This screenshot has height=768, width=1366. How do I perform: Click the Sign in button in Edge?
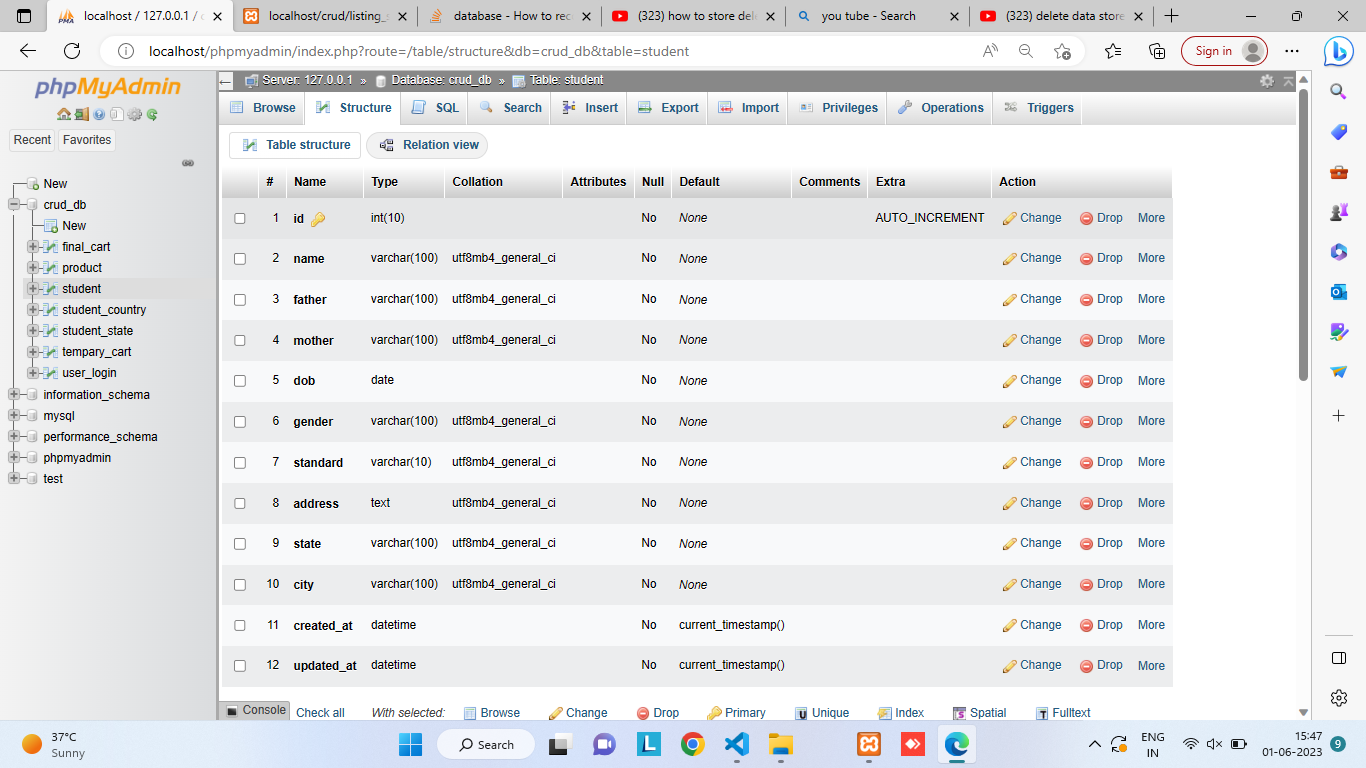coord(1224,51)
